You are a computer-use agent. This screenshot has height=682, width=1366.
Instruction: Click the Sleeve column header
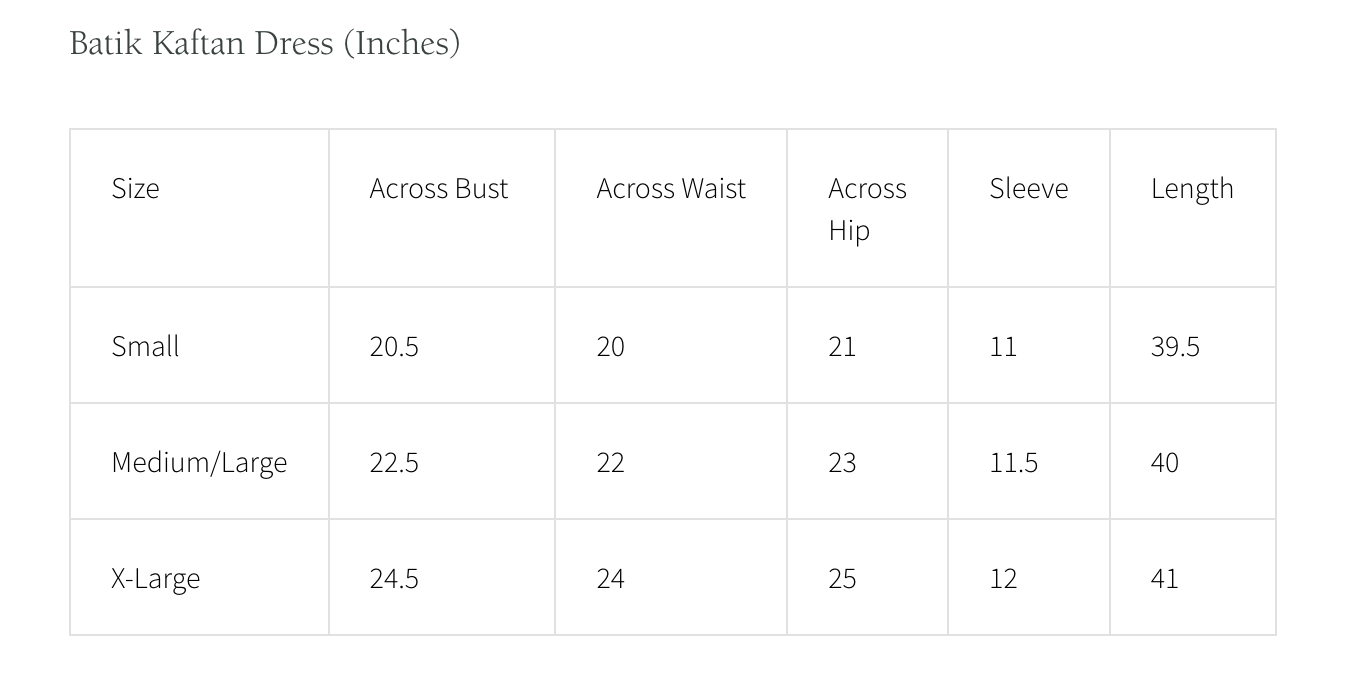point(1029,188)
